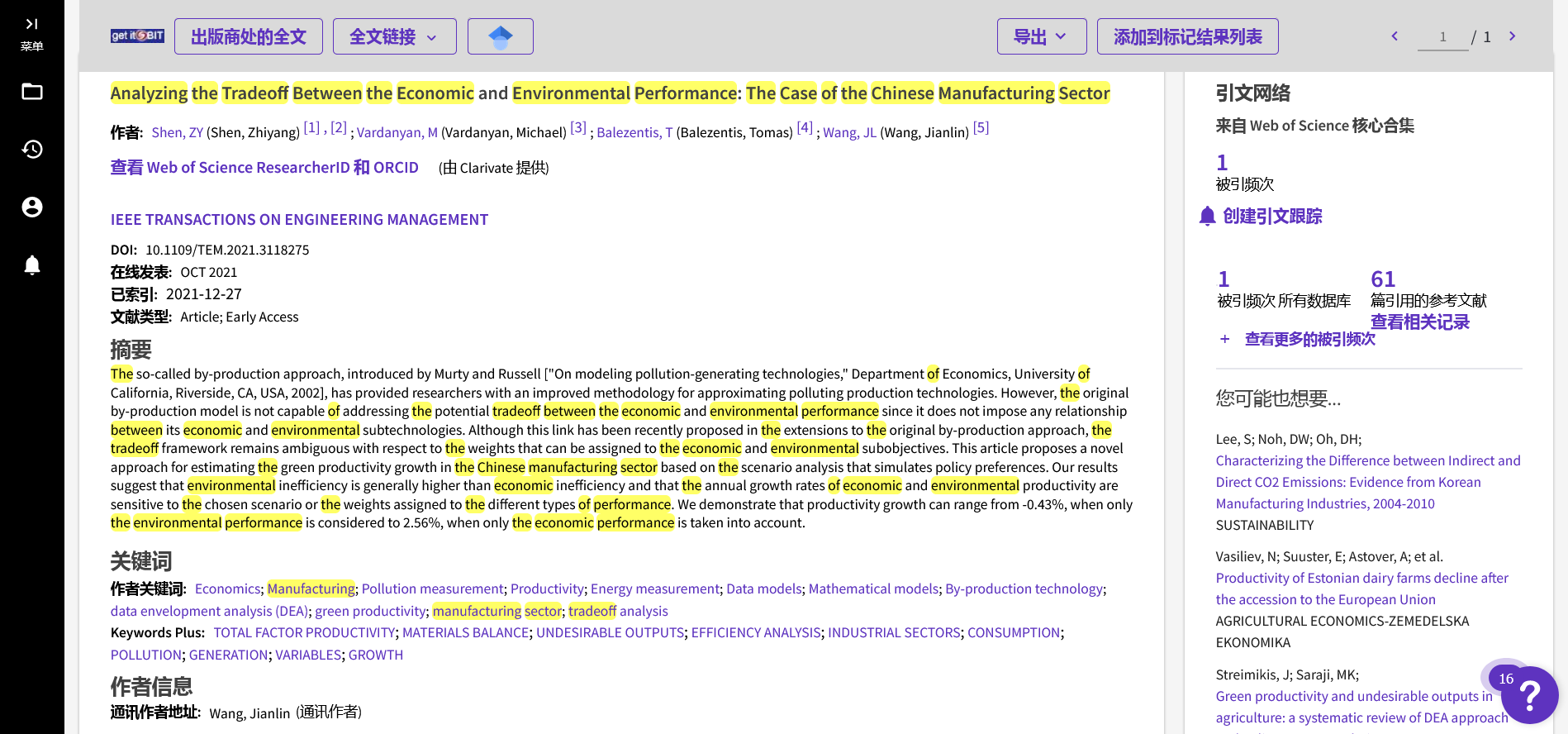Expand the sidebar menu arrow icon
This screenshot has width=1568, height=734.
(31, 24)
